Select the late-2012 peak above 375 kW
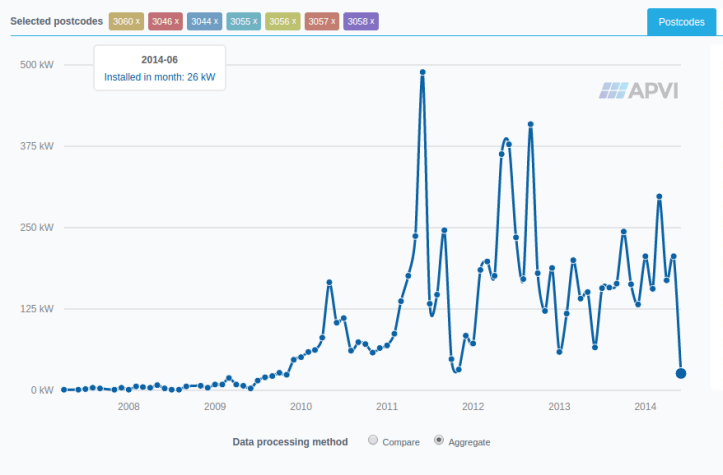Viewport: 723px width, 475px height. [x=531, y=124]
